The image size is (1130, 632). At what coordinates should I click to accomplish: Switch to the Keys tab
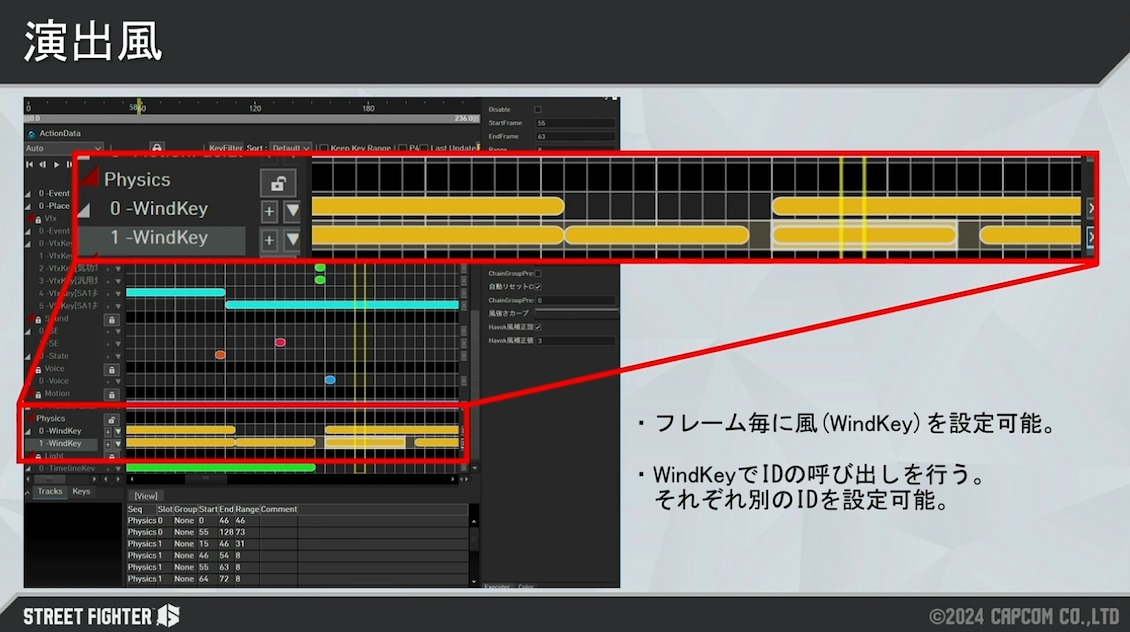point(81,491)
